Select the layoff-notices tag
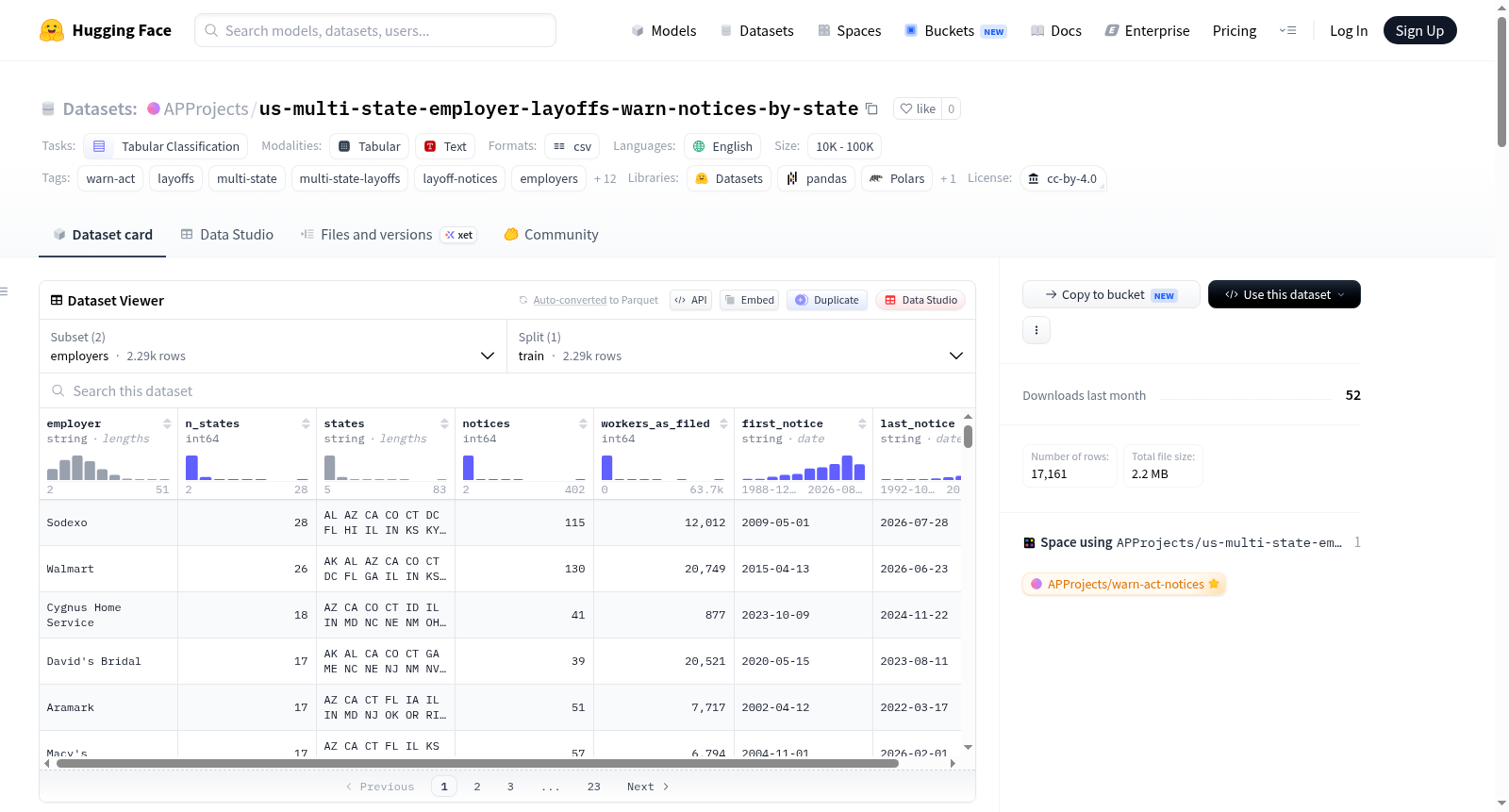1509x812 pixels. [x=460, y=179]
